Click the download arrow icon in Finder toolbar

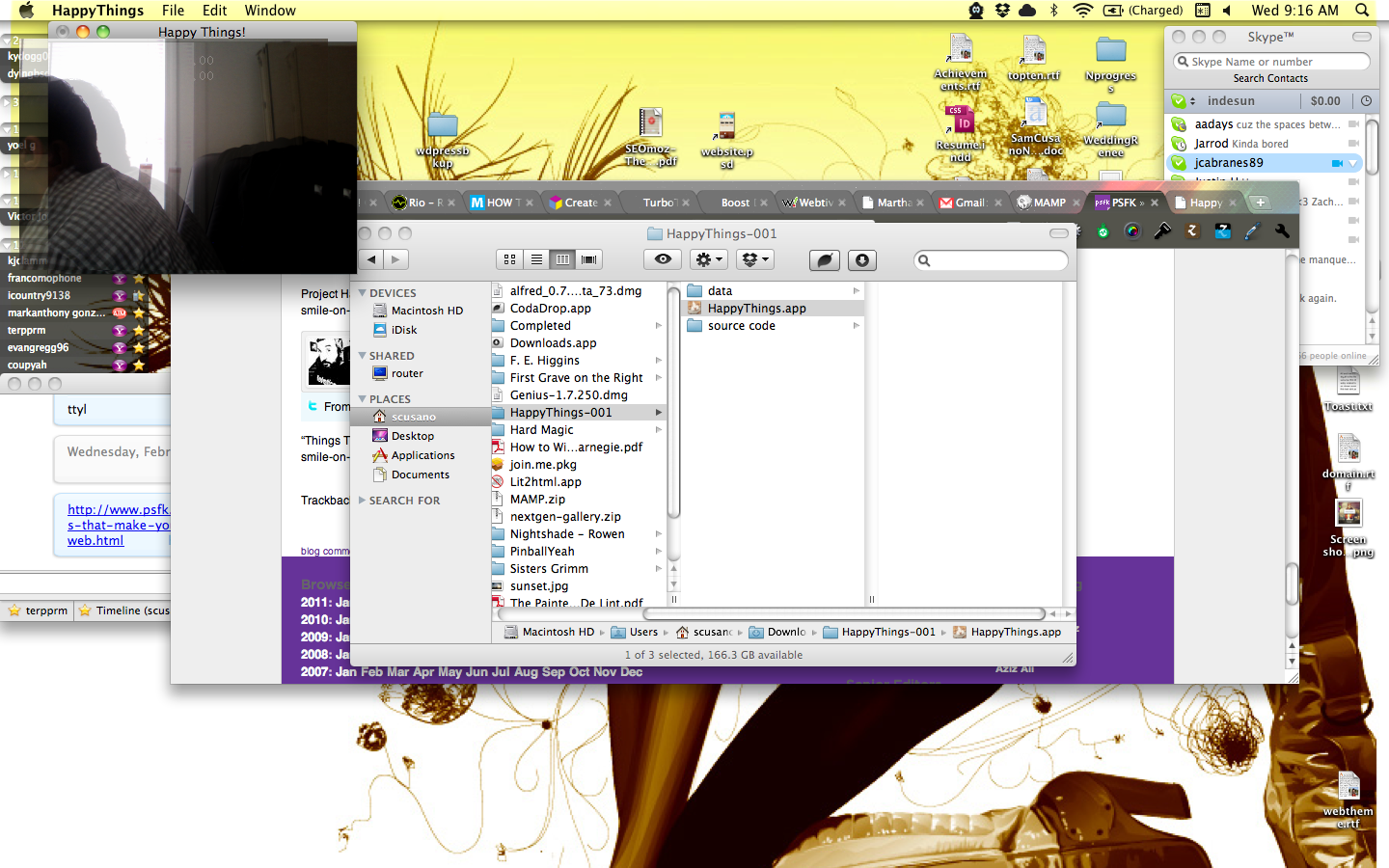862,259
